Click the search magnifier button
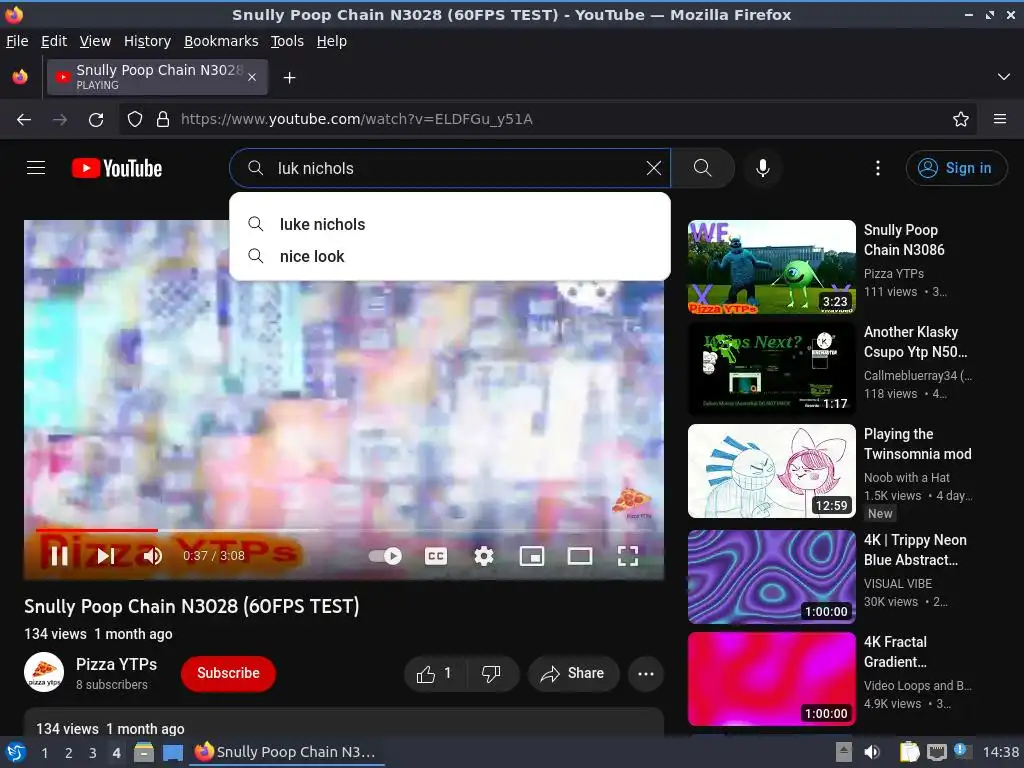Viewport: 1024px width, 768px height. click(x=703, y=168)
